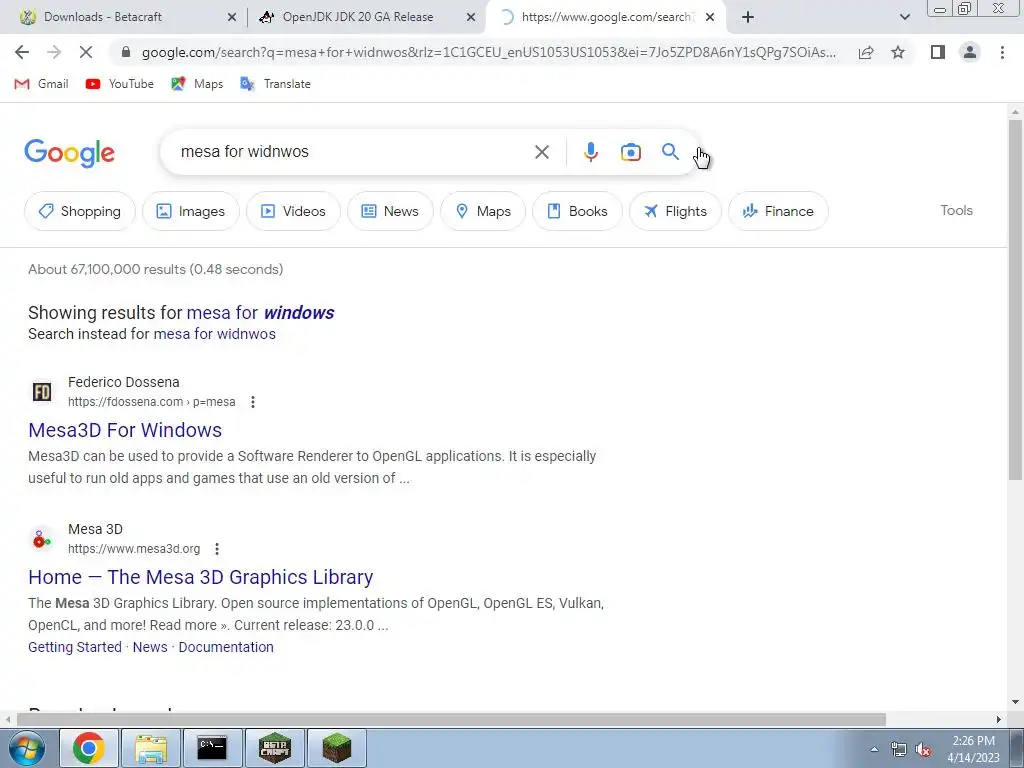The height and width of the screenshot is (768, 1024).
Task: Close the OpenJDK JDK 20 tab
Action: [x=471, y=18]
